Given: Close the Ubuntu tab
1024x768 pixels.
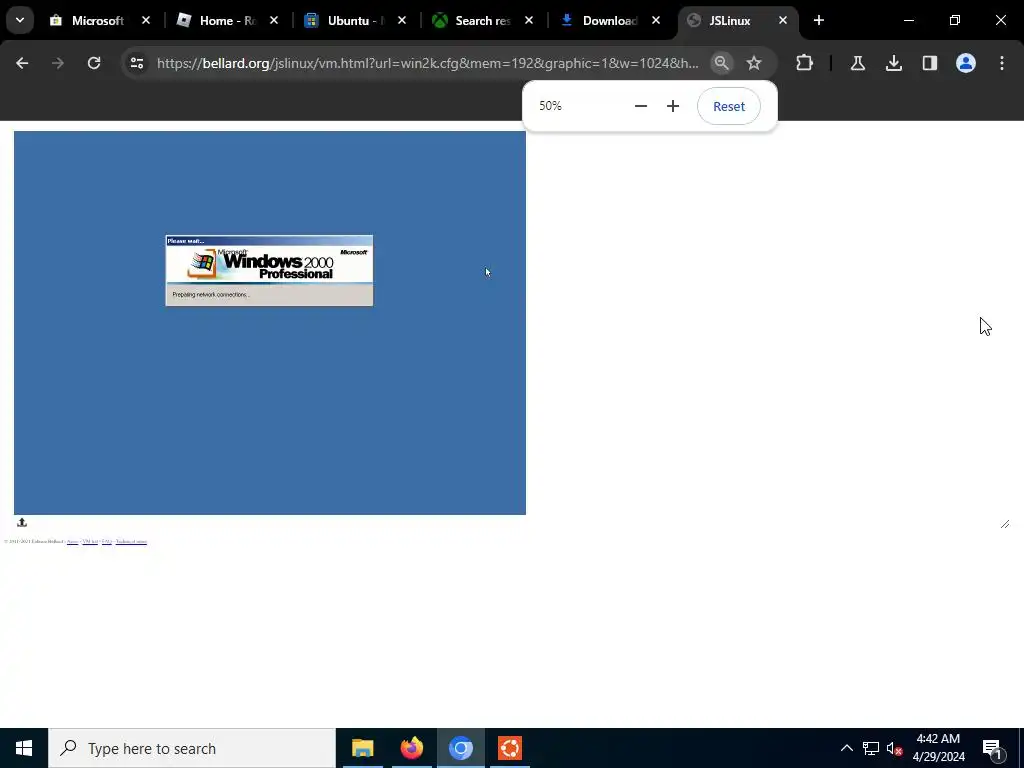Looking at the screenshot, I should [x=402, y=20].
